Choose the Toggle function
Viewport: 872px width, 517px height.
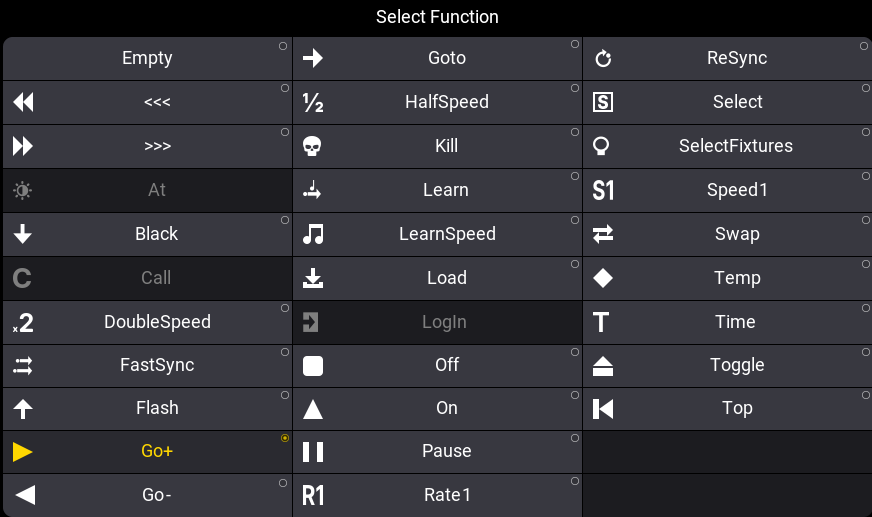click(737, 365)
